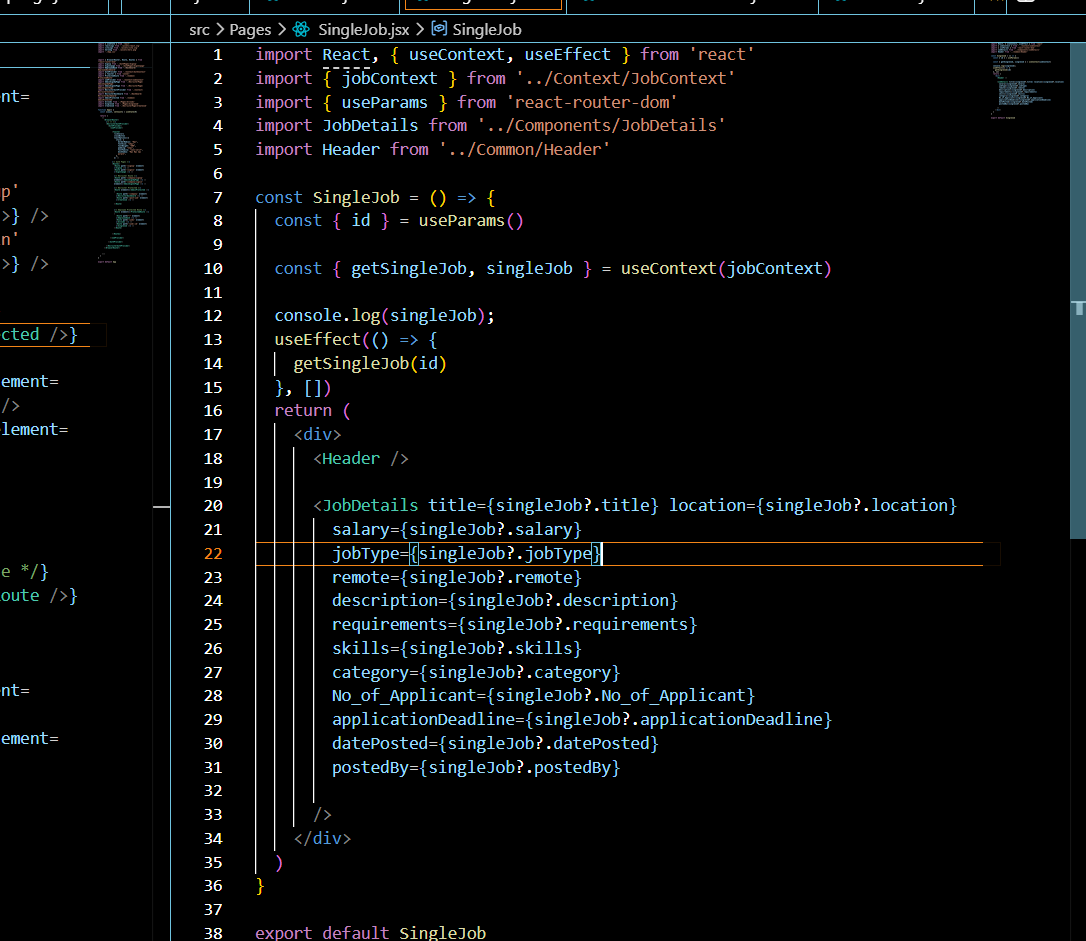1086x941 pixels.
Task: Click the '<Header />' component on line 18
Action: [x=361, y=458]
